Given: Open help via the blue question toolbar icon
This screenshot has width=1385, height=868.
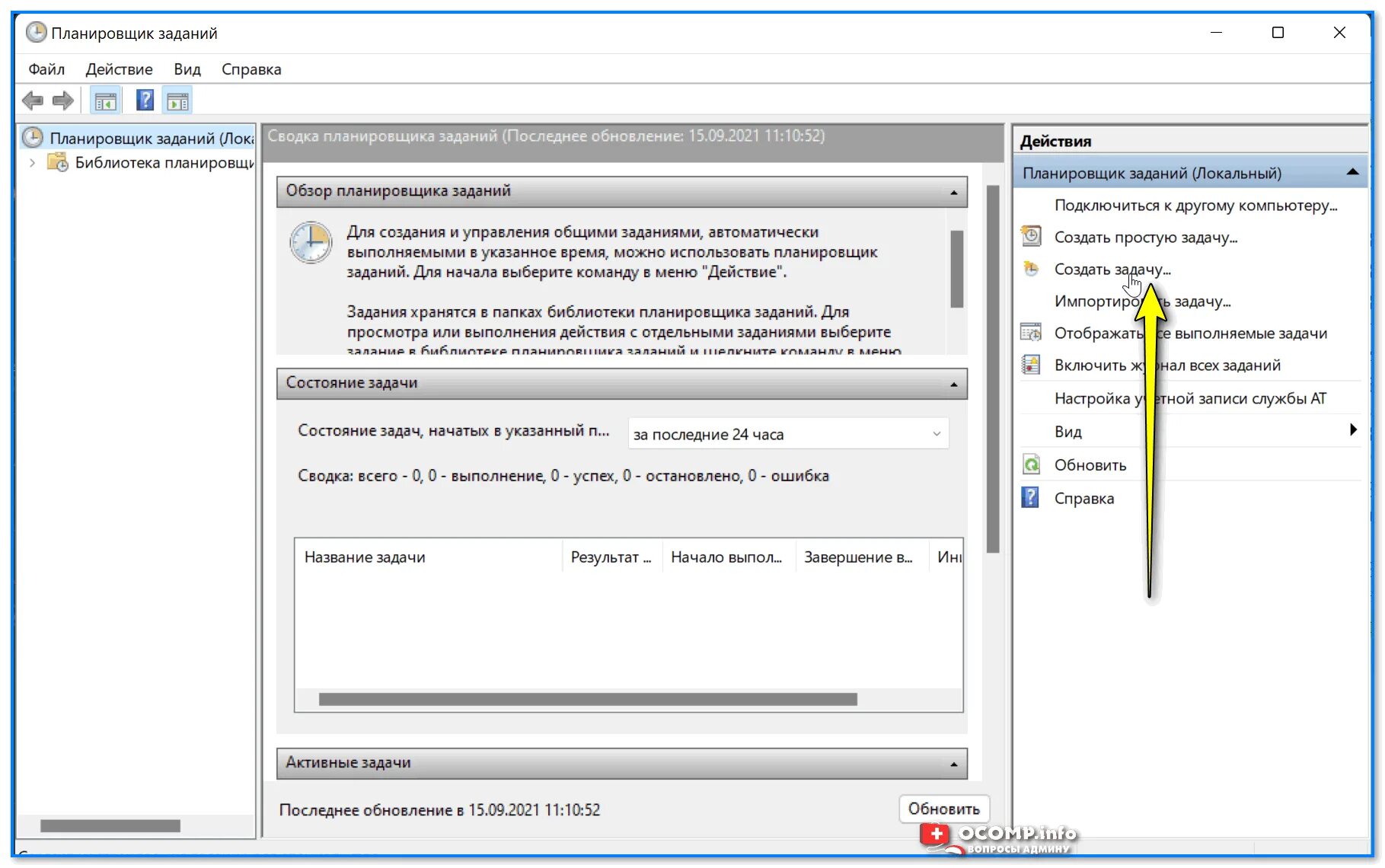Looking at the screenshot, I should (x=145, y=101).
